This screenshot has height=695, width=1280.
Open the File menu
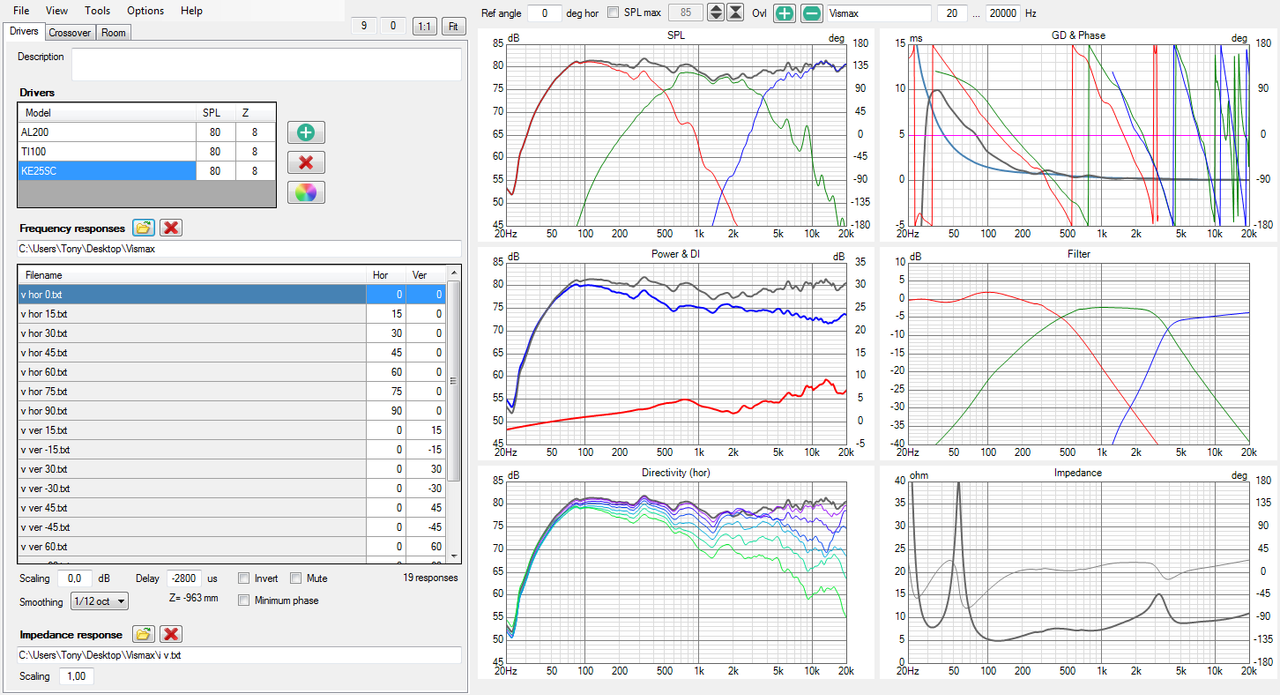coord(21,10)
